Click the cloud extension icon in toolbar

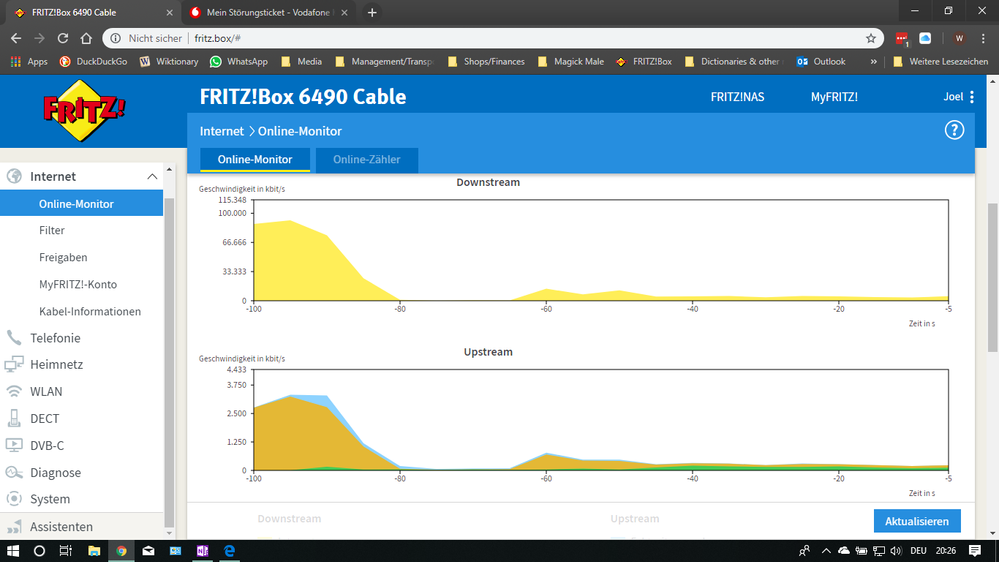pos(925,38)
